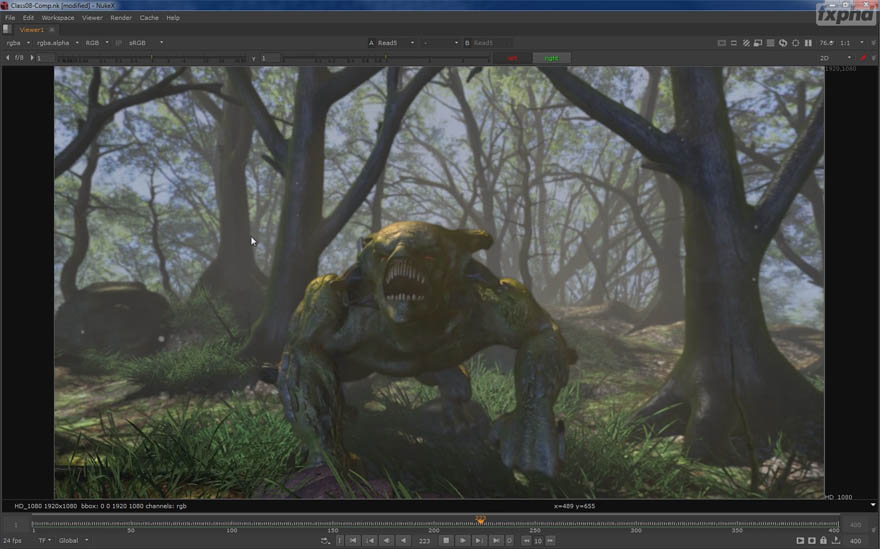Play forwards
This screenshot has height=549, width=880.
pyautogui.click(x=462, y=541)
